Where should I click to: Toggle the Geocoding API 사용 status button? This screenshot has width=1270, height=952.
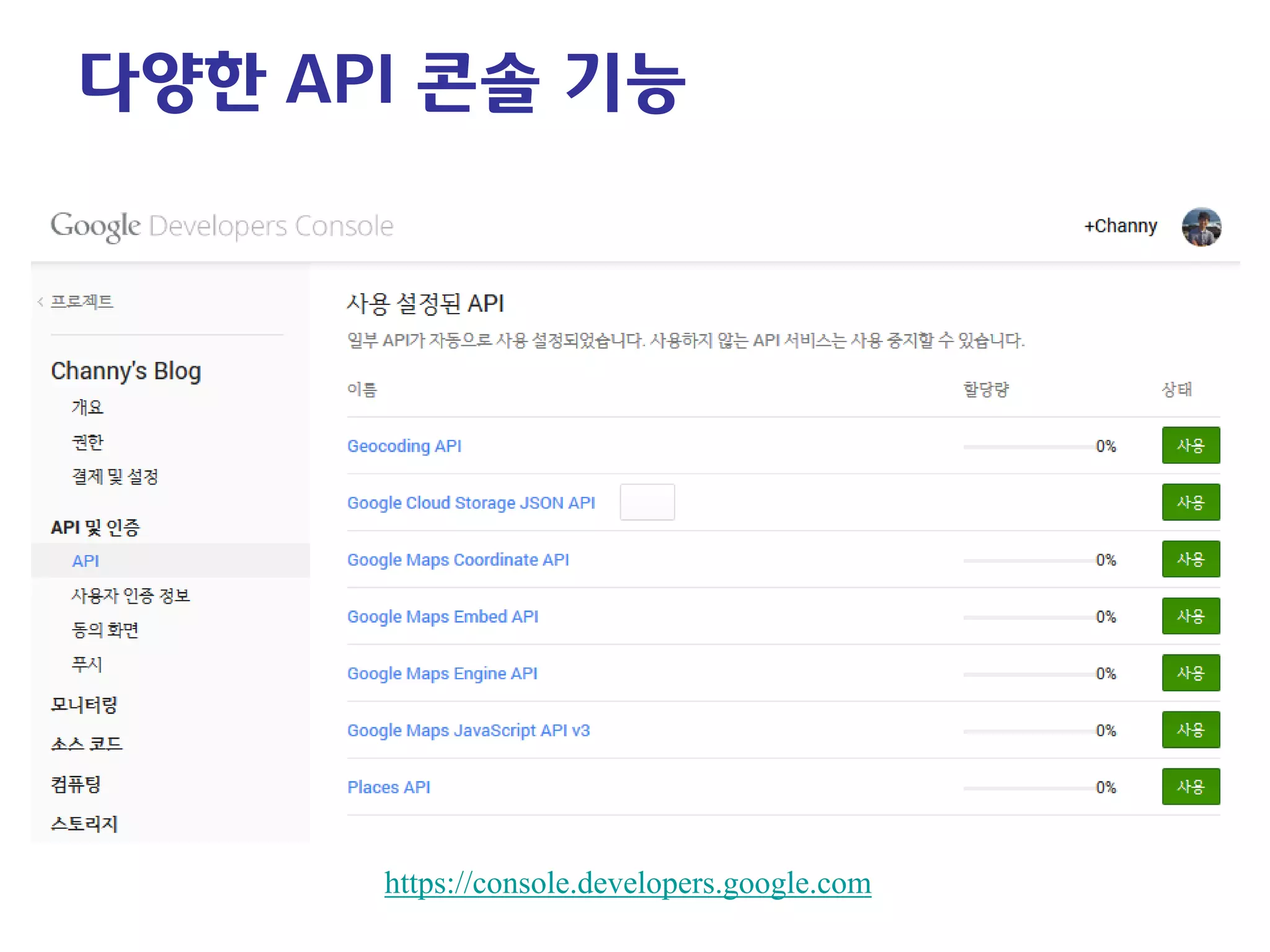(1190, 446)
